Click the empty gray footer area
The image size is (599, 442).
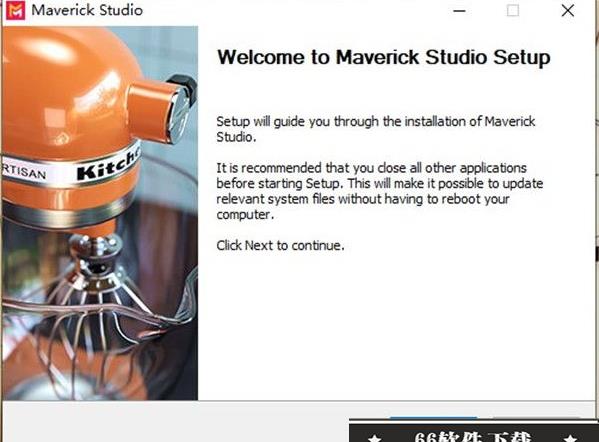click(176, 422)
